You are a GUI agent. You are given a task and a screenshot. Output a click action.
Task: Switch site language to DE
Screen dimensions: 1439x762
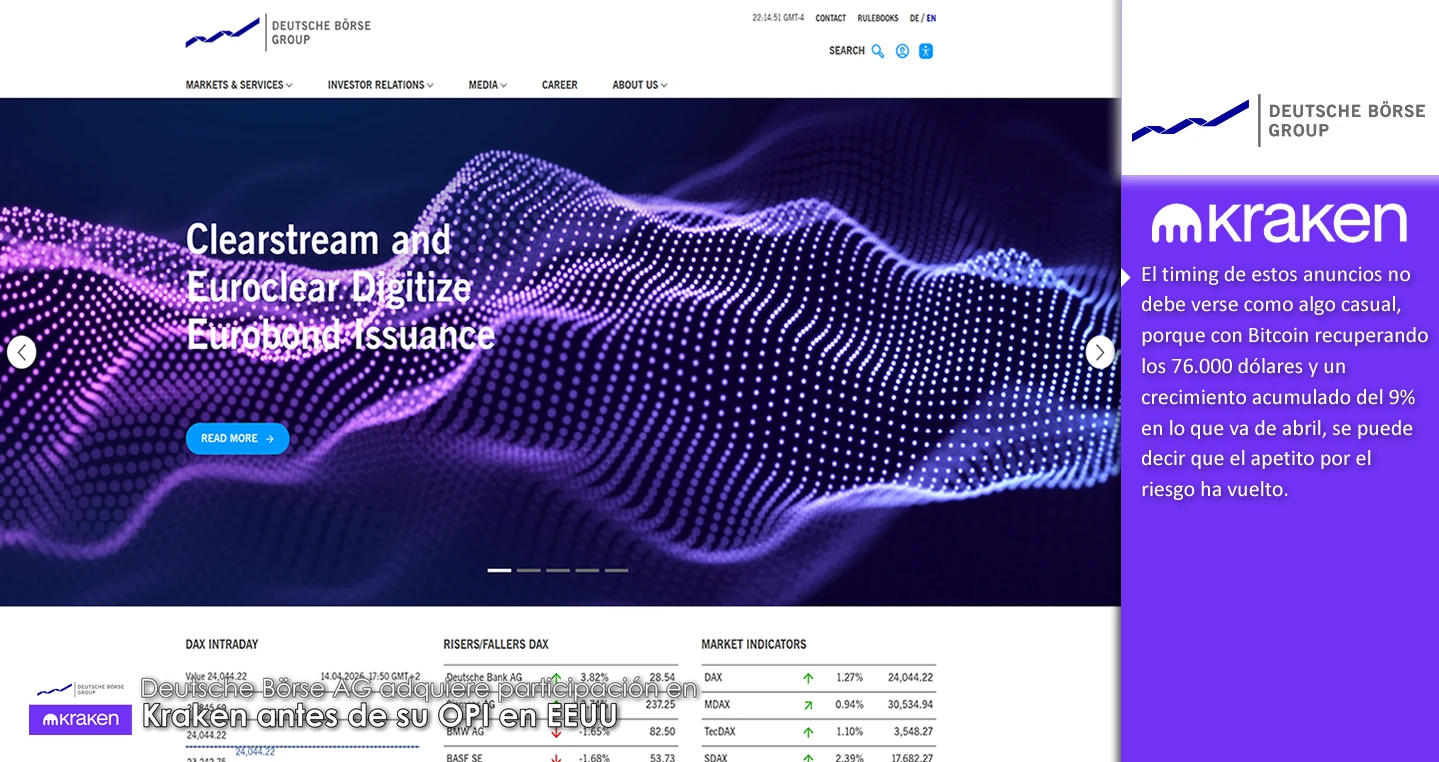pyautogui.click(x=914, y=18)
